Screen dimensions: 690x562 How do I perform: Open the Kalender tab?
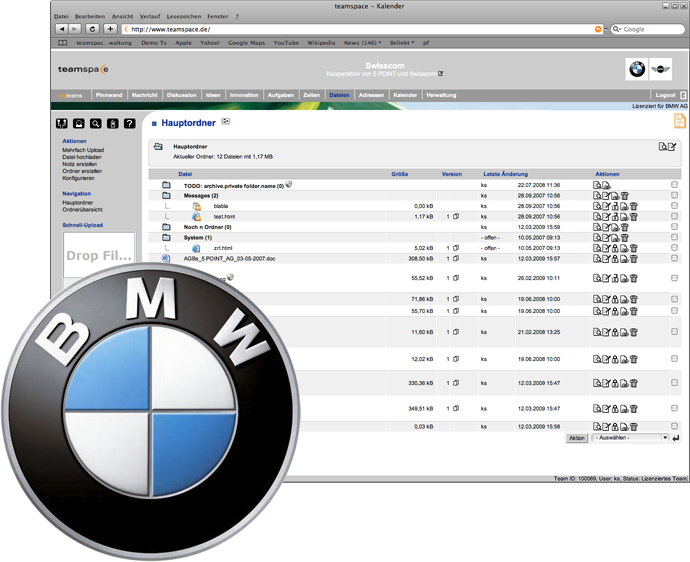tap(405, 95)
